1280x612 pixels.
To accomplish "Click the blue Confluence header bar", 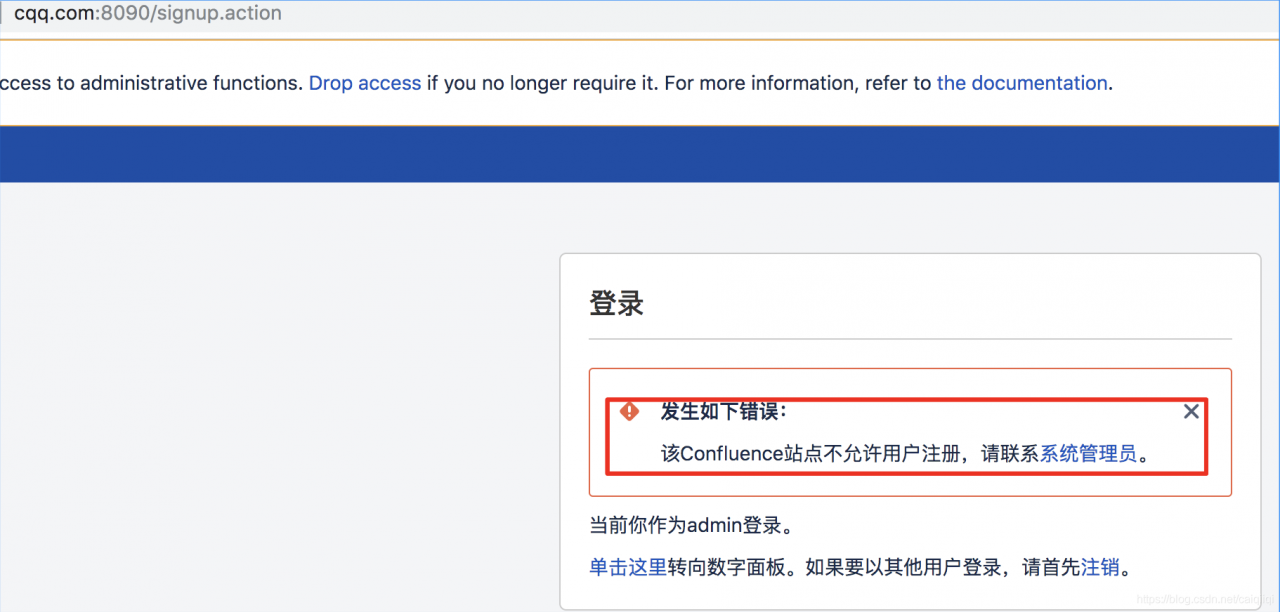I will point(640,154).
